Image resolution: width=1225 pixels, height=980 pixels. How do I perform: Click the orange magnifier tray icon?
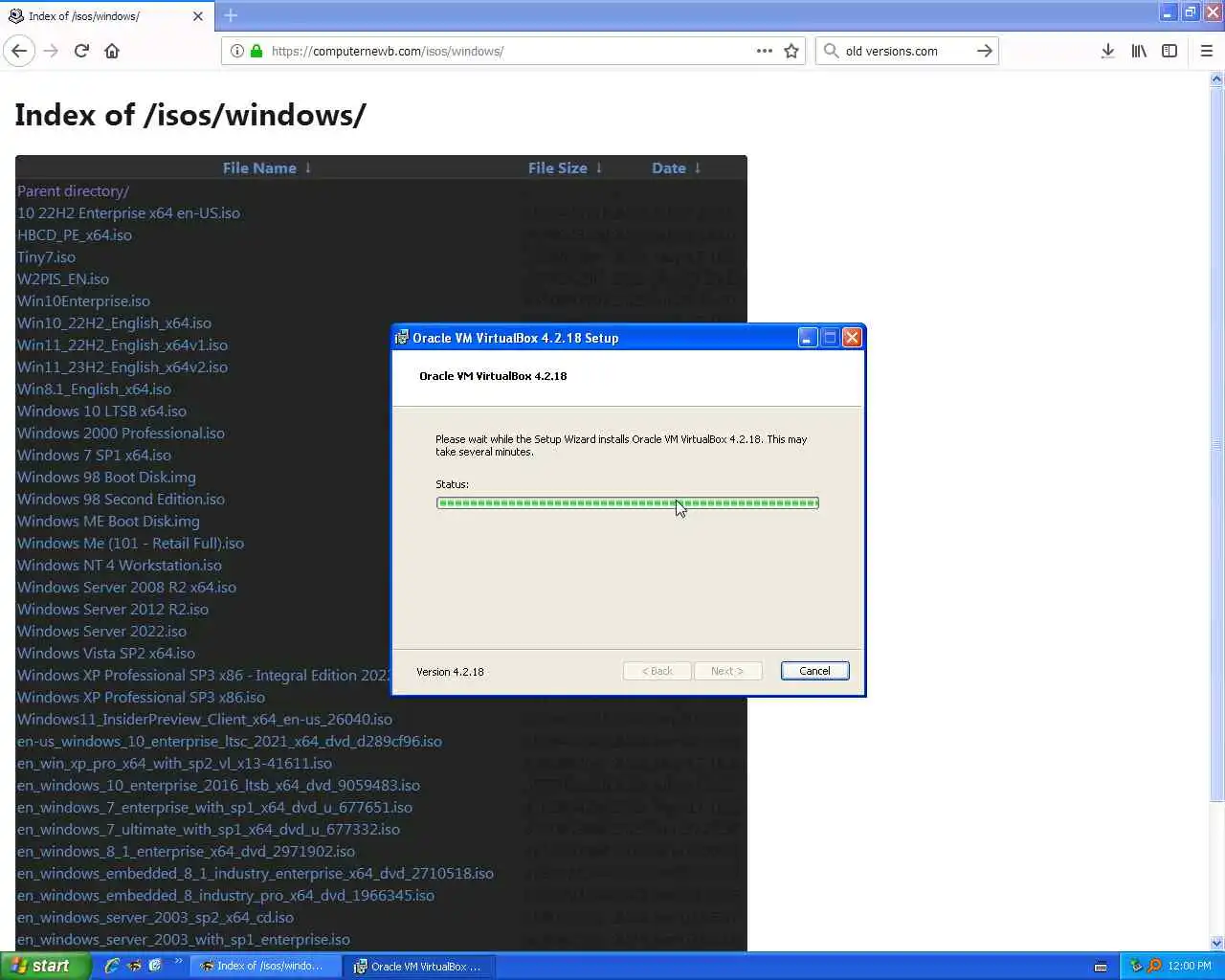[x=1154, y=967]
